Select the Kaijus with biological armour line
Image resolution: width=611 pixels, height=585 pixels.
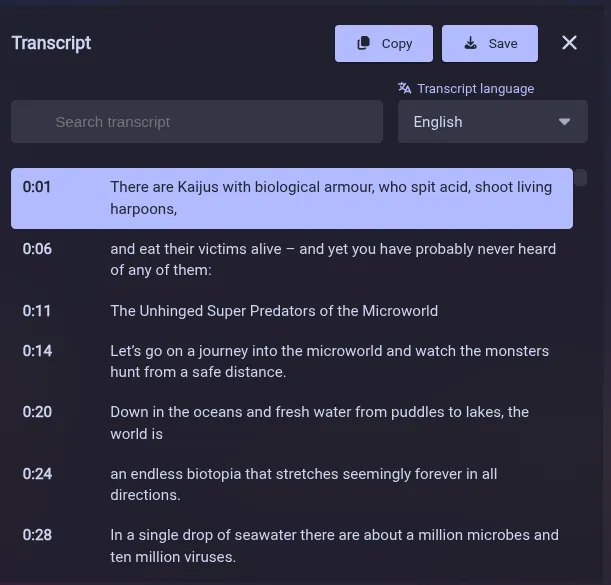click(x=292, y=198)
